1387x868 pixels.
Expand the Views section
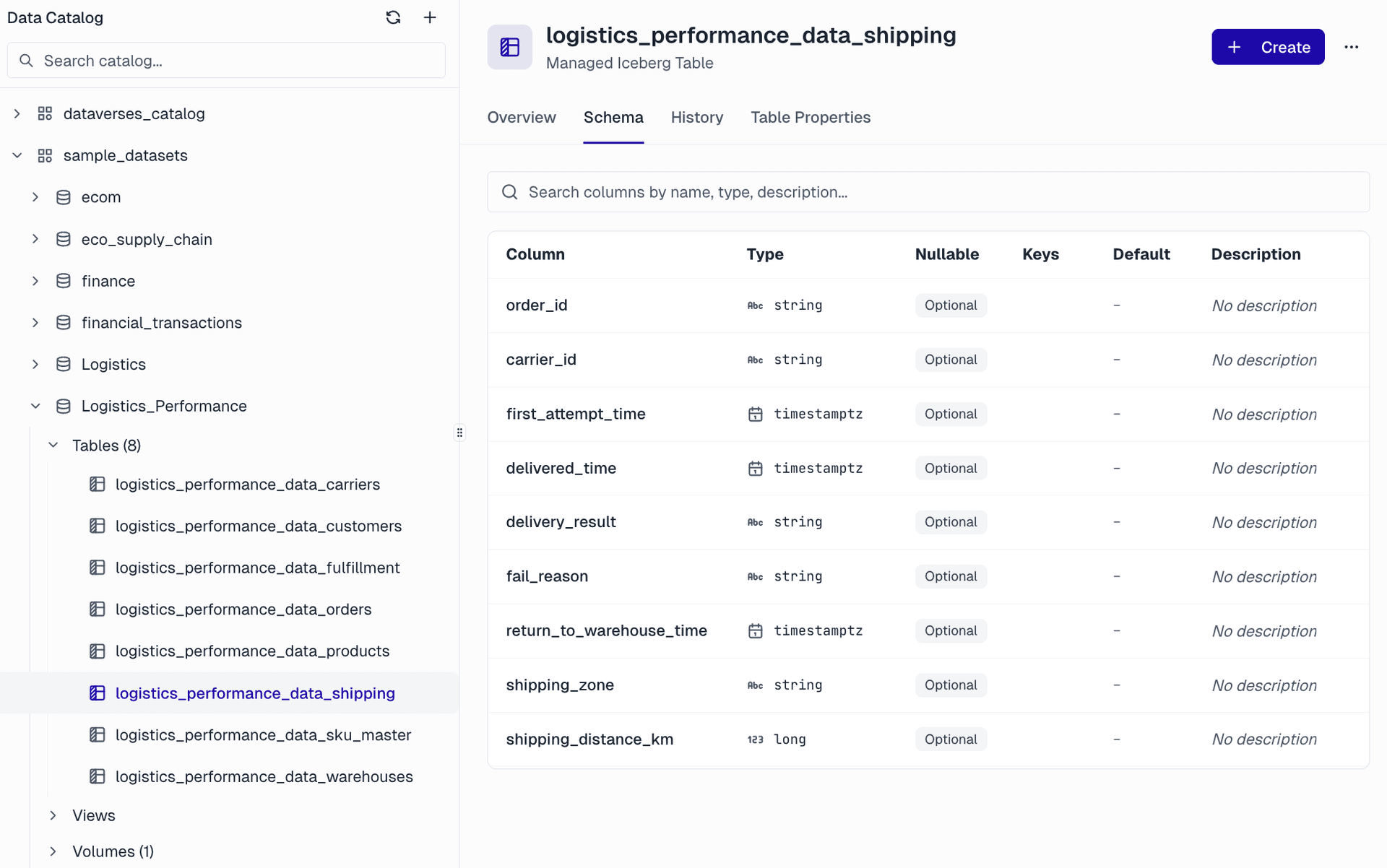[x=53, y=815]
